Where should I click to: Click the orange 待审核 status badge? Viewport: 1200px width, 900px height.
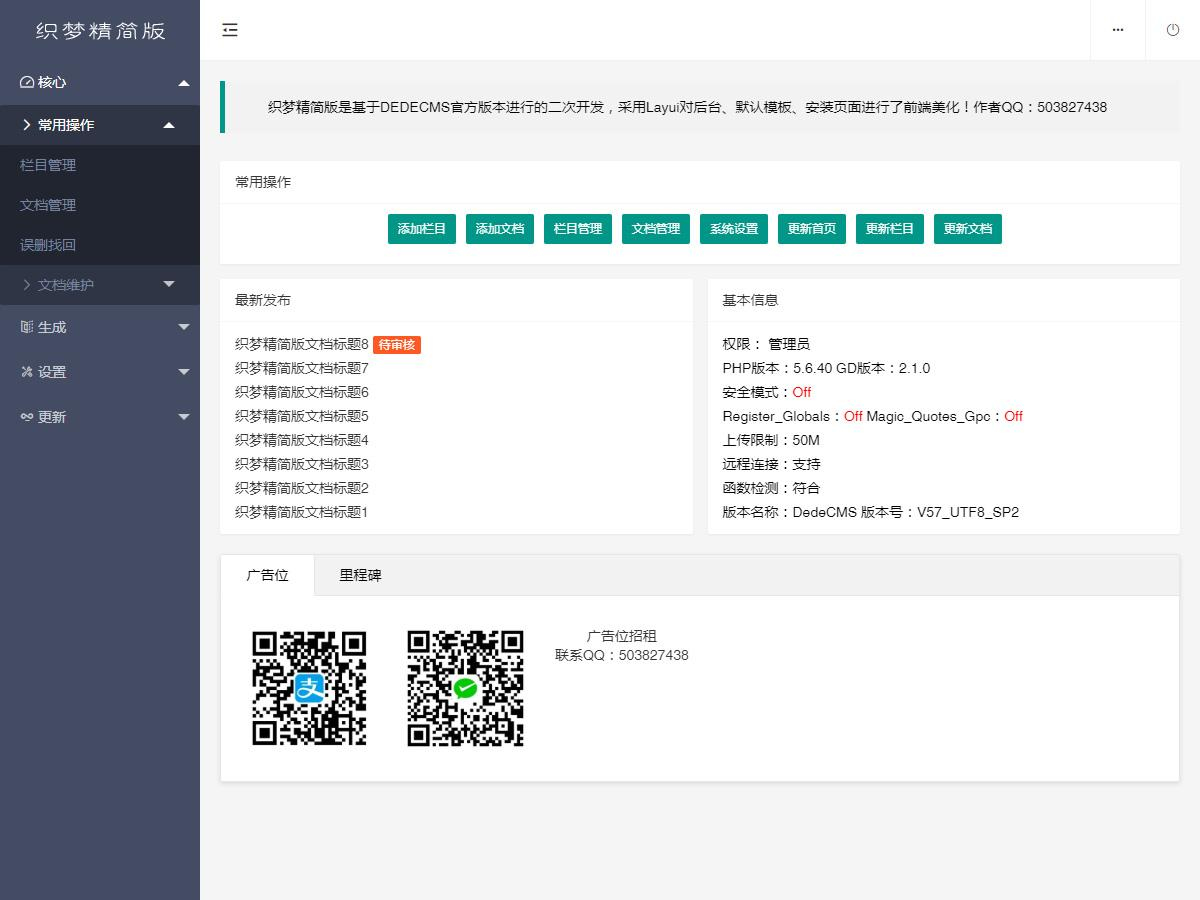[397, 344]
